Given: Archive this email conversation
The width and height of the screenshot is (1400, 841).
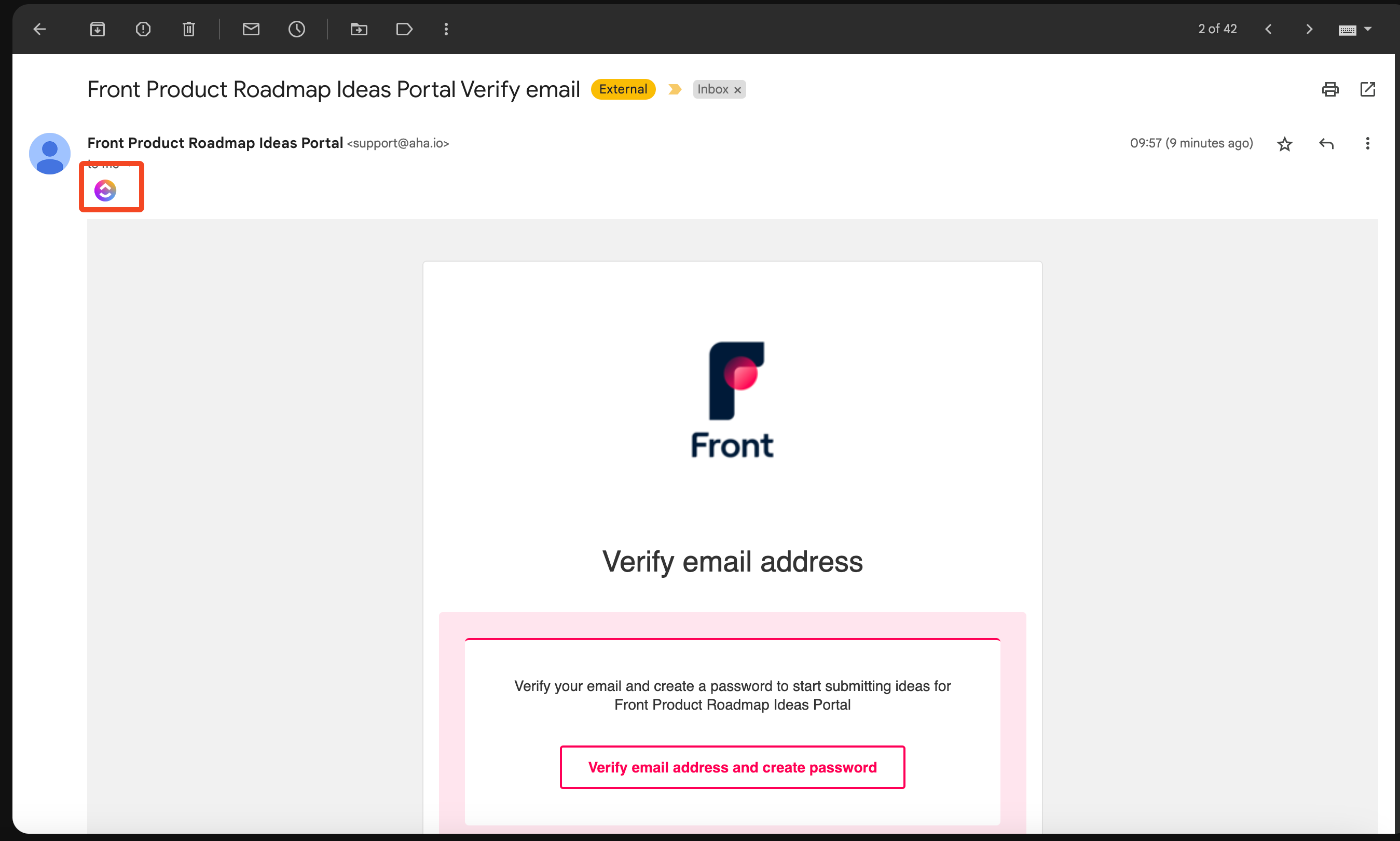Looking at the screenshot, I should pos(98,29).
